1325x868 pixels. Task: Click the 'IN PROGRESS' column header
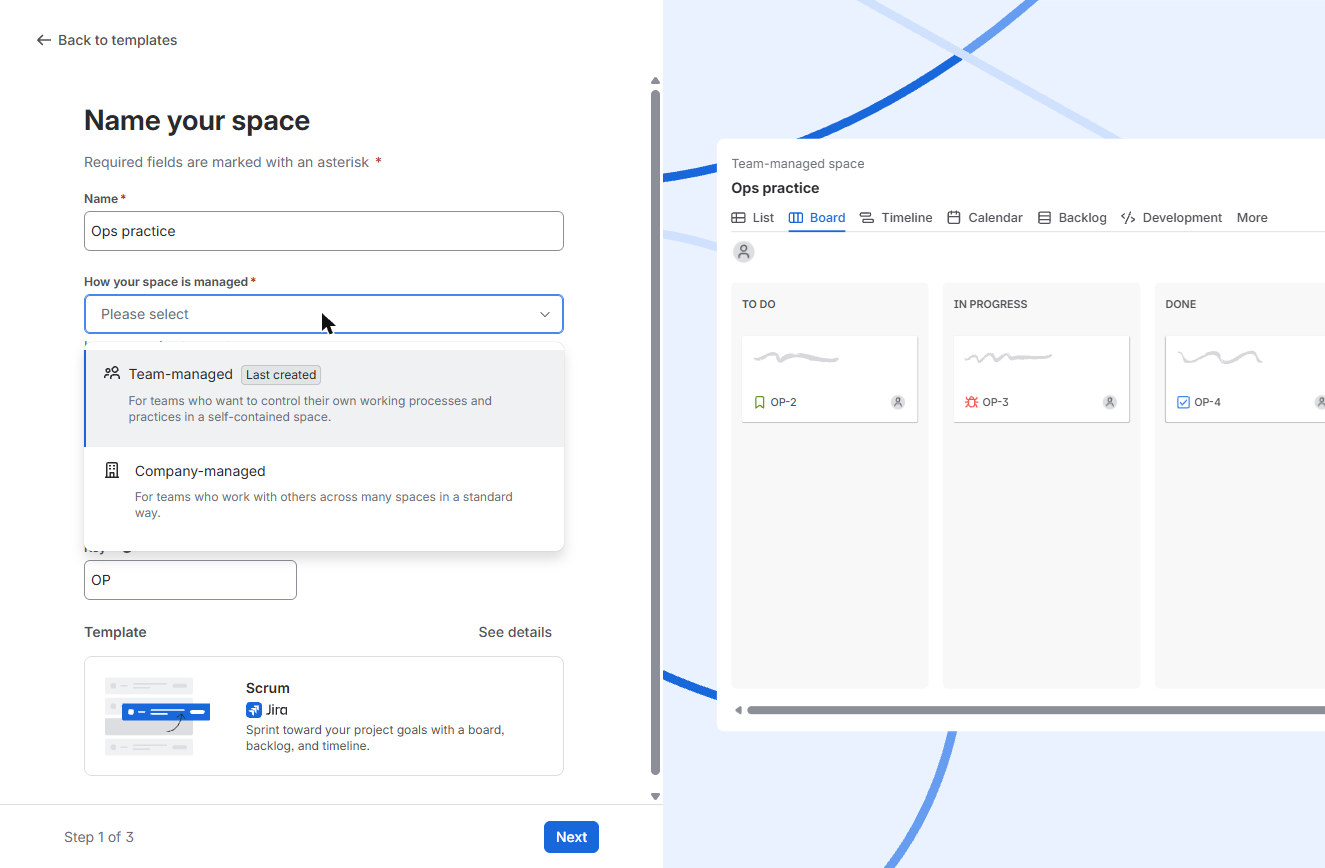(990, 304)
